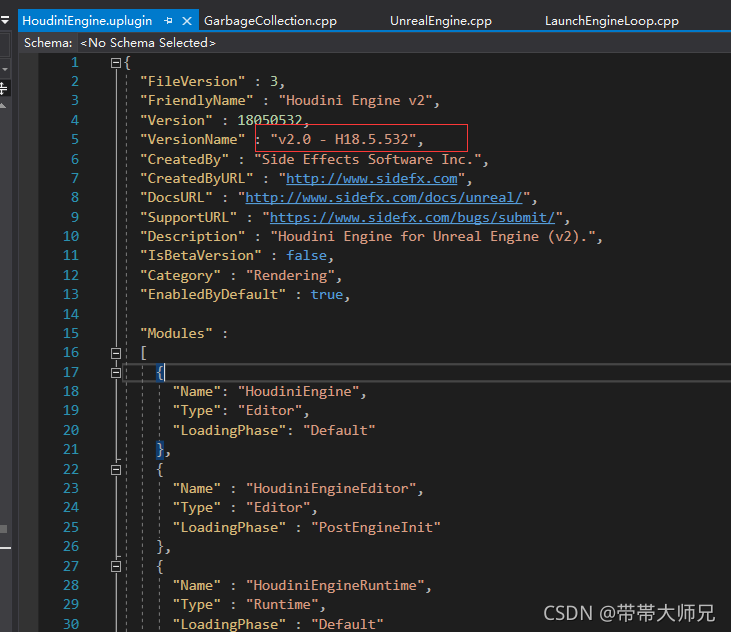Click the "HoudiniEngineRuntime" name value
This screenshot has height=632, width=731.
(x=335, y=586)
